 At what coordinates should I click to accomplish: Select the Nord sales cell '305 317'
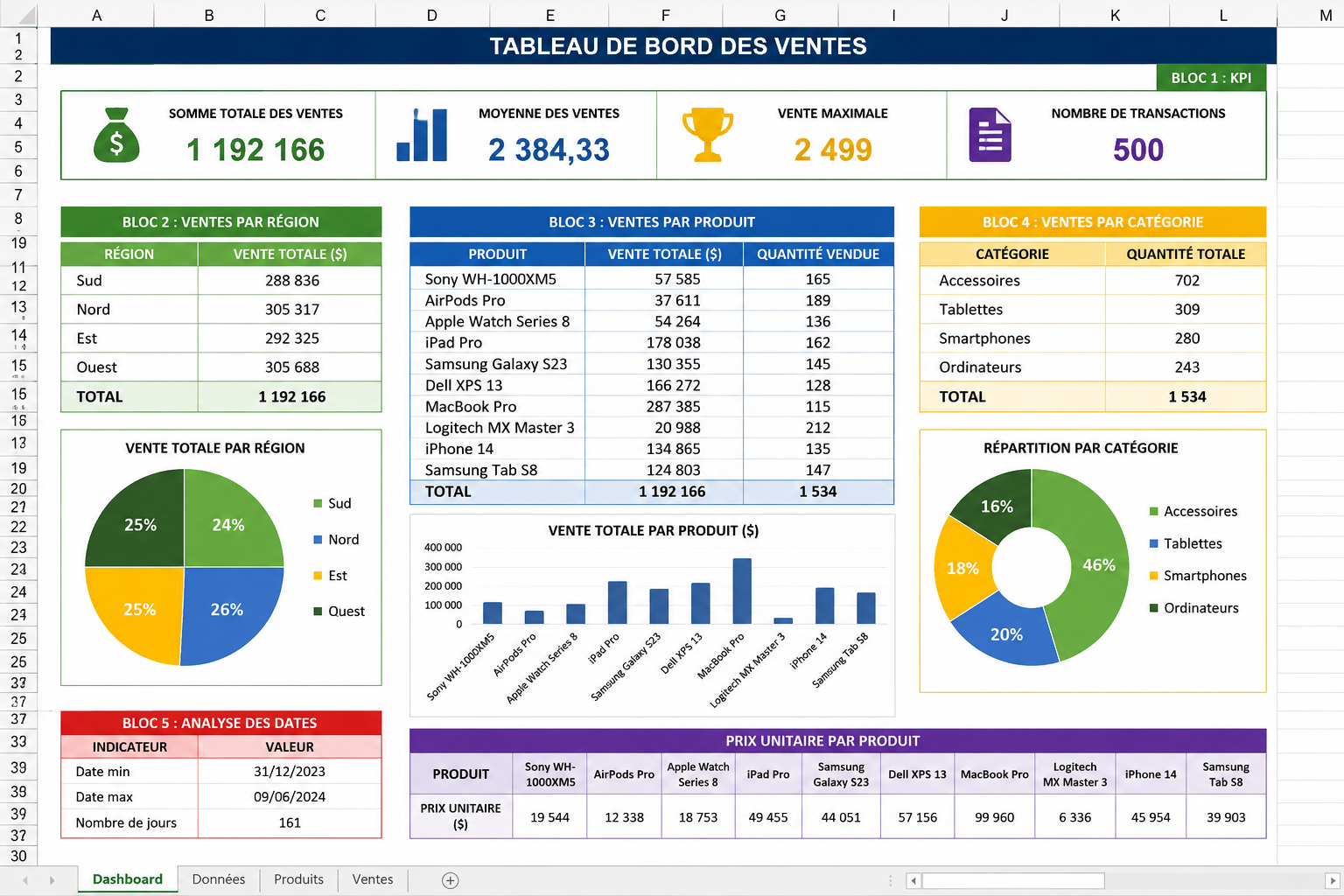(x=290, y=310)
